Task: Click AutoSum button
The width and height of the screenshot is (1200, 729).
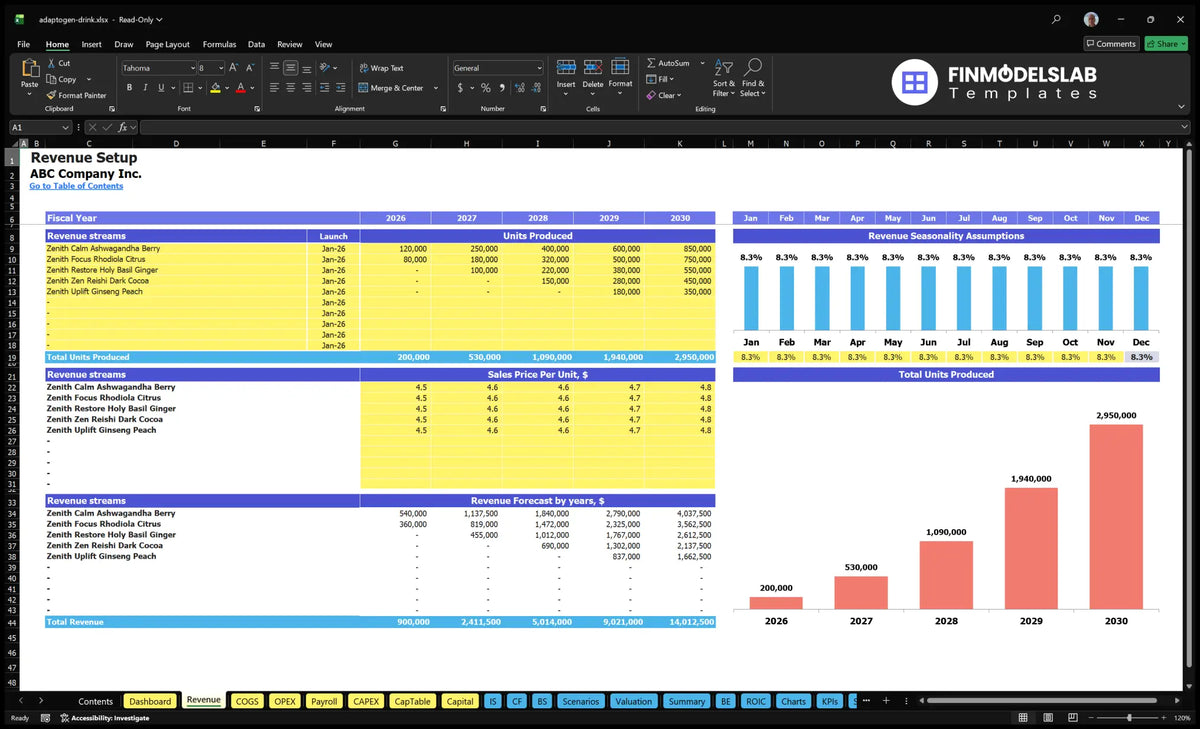Action: (x=669, y=63)
